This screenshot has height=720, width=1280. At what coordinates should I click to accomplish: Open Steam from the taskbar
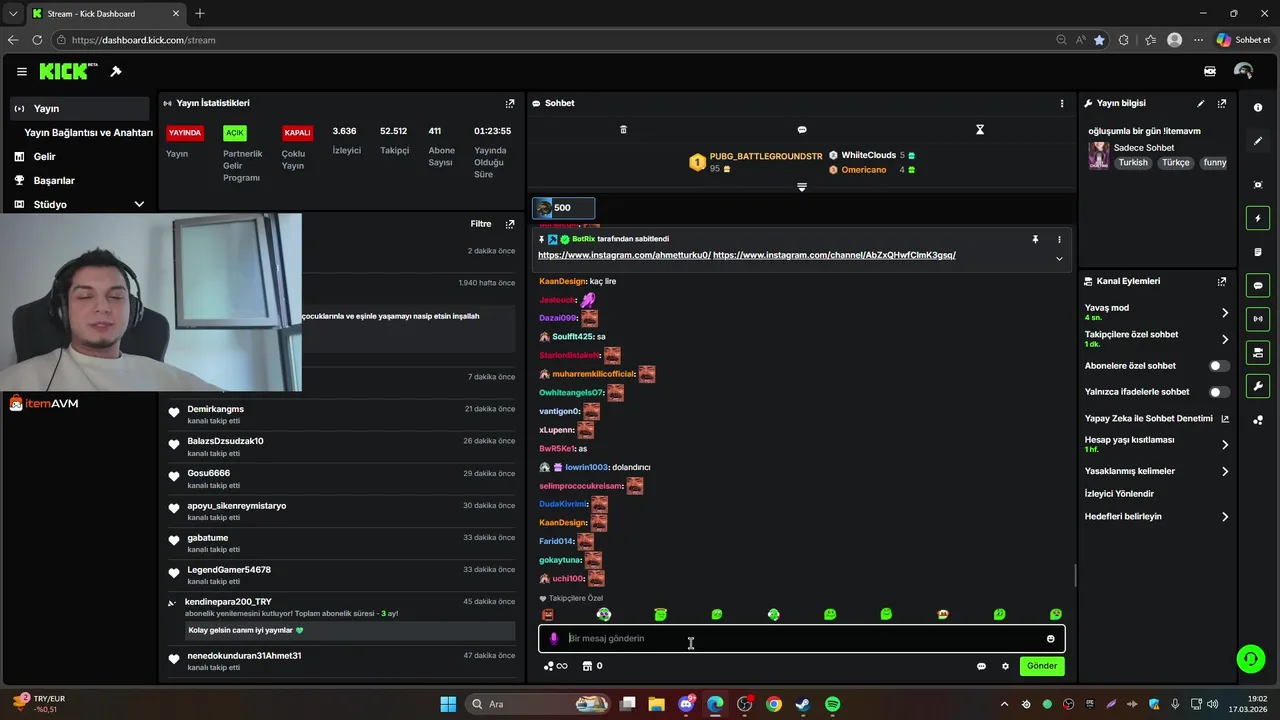point(803,704)
